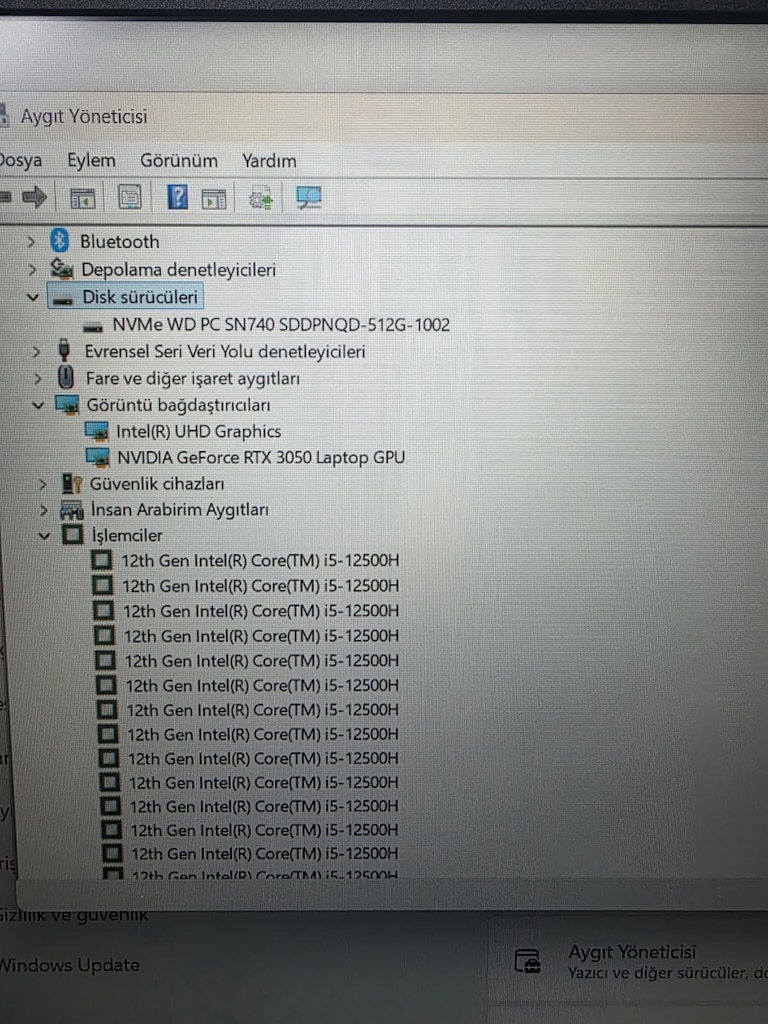
Task: Open the Eylem menu
Action: tap(91, 160)
